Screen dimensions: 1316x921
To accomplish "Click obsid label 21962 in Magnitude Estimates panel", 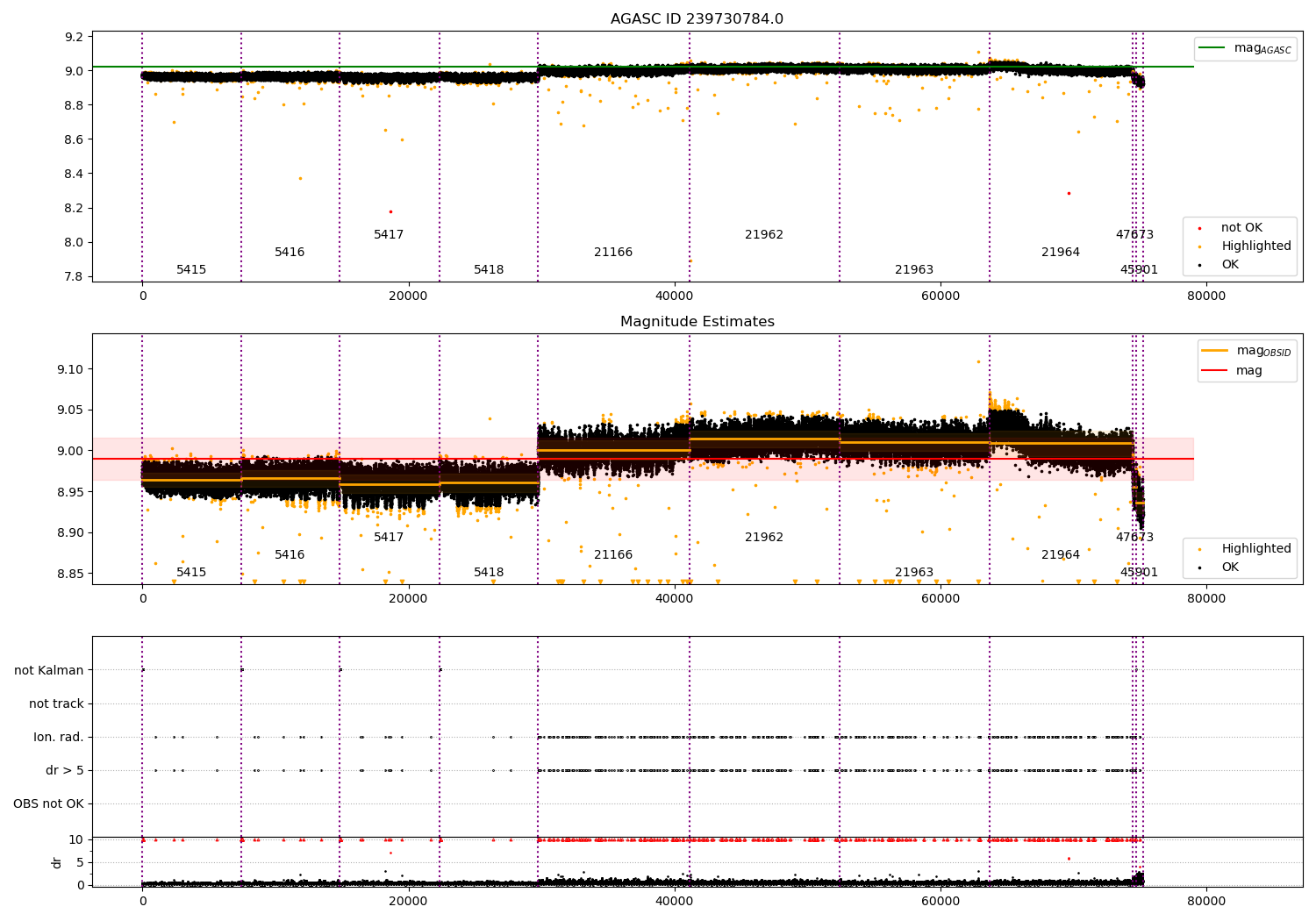I will coord(764,538).
